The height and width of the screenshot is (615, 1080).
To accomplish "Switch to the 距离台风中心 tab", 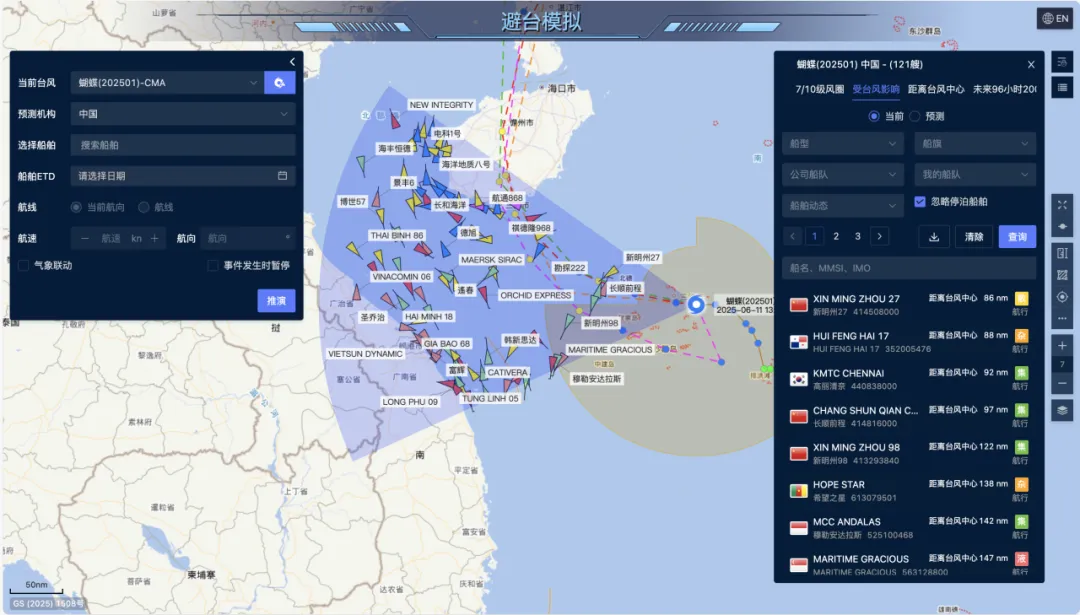I will 936,89.
